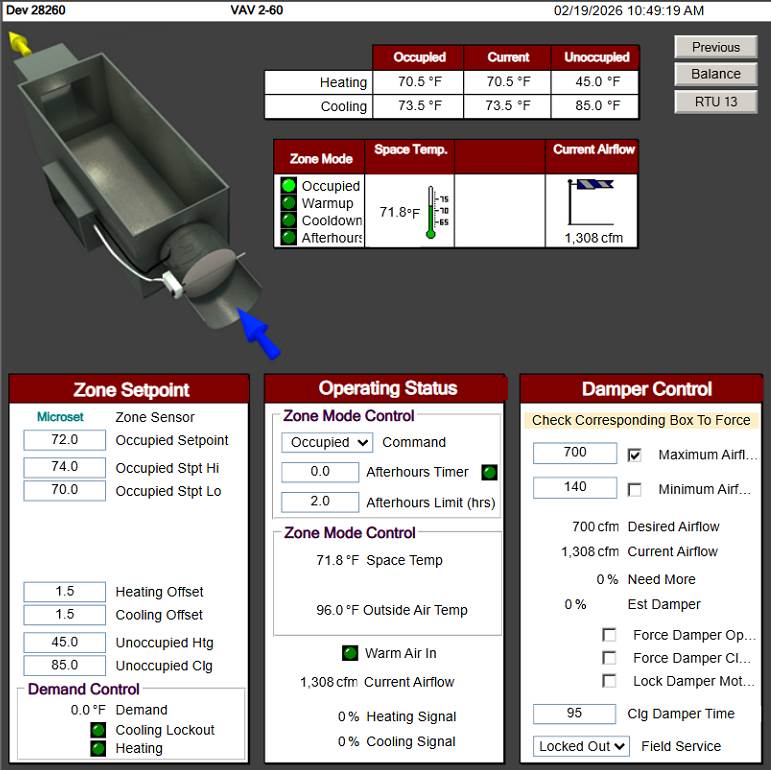The width and height of the screenshot is (771, 770).
Task: Click the Afterhours Timer green indicator
Action: click(489, 472)
